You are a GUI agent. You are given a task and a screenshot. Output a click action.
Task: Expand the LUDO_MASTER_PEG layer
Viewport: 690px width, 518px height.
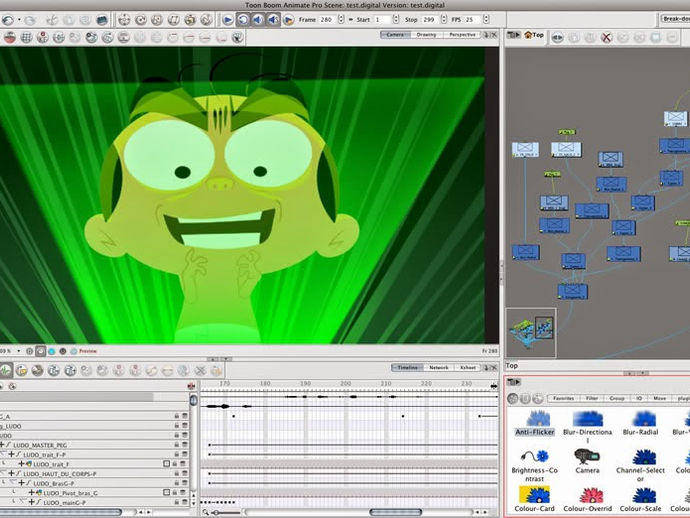(x=2, y=445)
